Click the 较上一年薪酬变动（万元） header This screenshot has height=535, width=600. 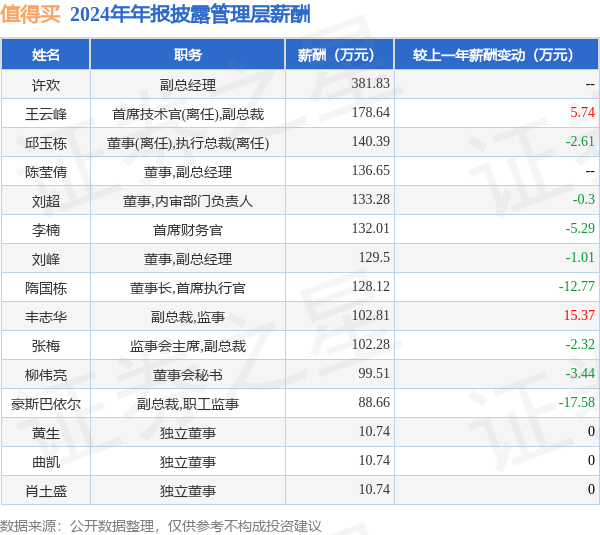[496, 55]
